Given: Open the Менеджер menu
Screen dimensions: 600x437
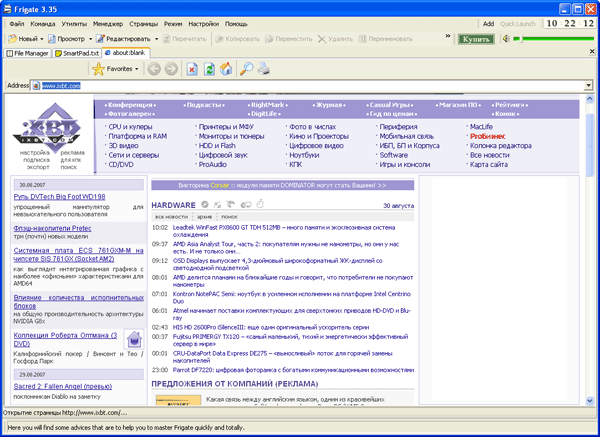Looking at the screenshot, I should click(x=108, y=24).
